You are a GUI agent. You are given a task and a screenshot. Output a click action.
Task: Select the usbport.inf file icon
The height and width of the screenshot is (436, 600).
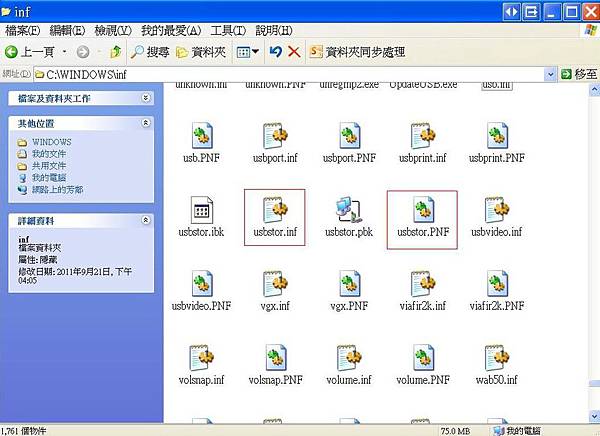tap(275, 136)
